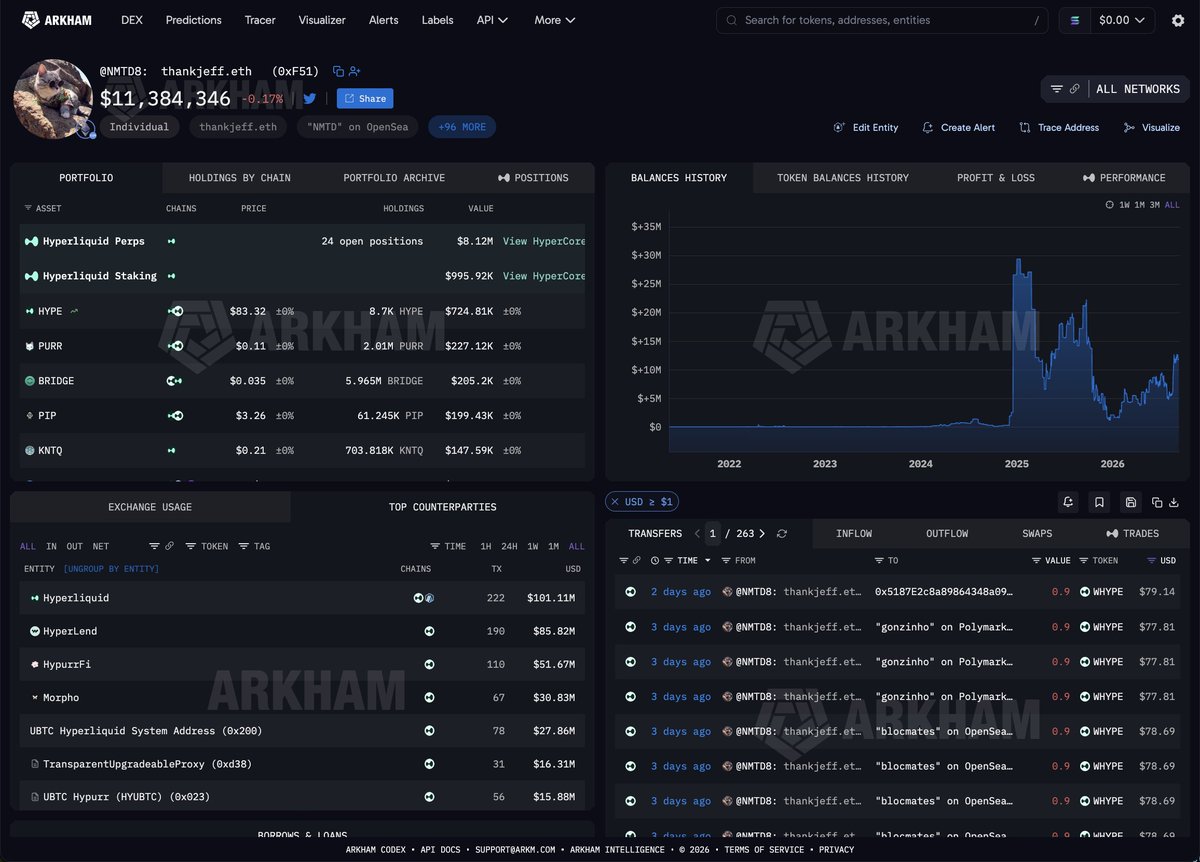Click the TOKEN filter in Top Counterparties
The height and width of the screenshot is (862, 1200).
(x=207, y=546)
